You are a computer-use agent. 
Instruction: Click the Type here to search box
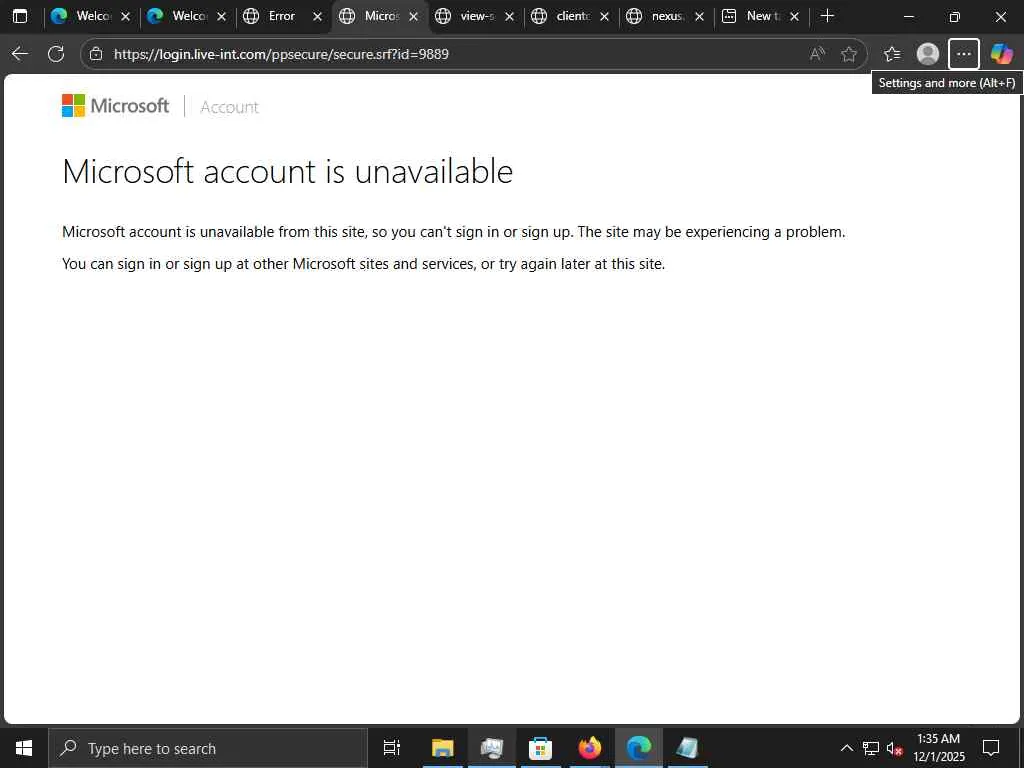point(208,748)
